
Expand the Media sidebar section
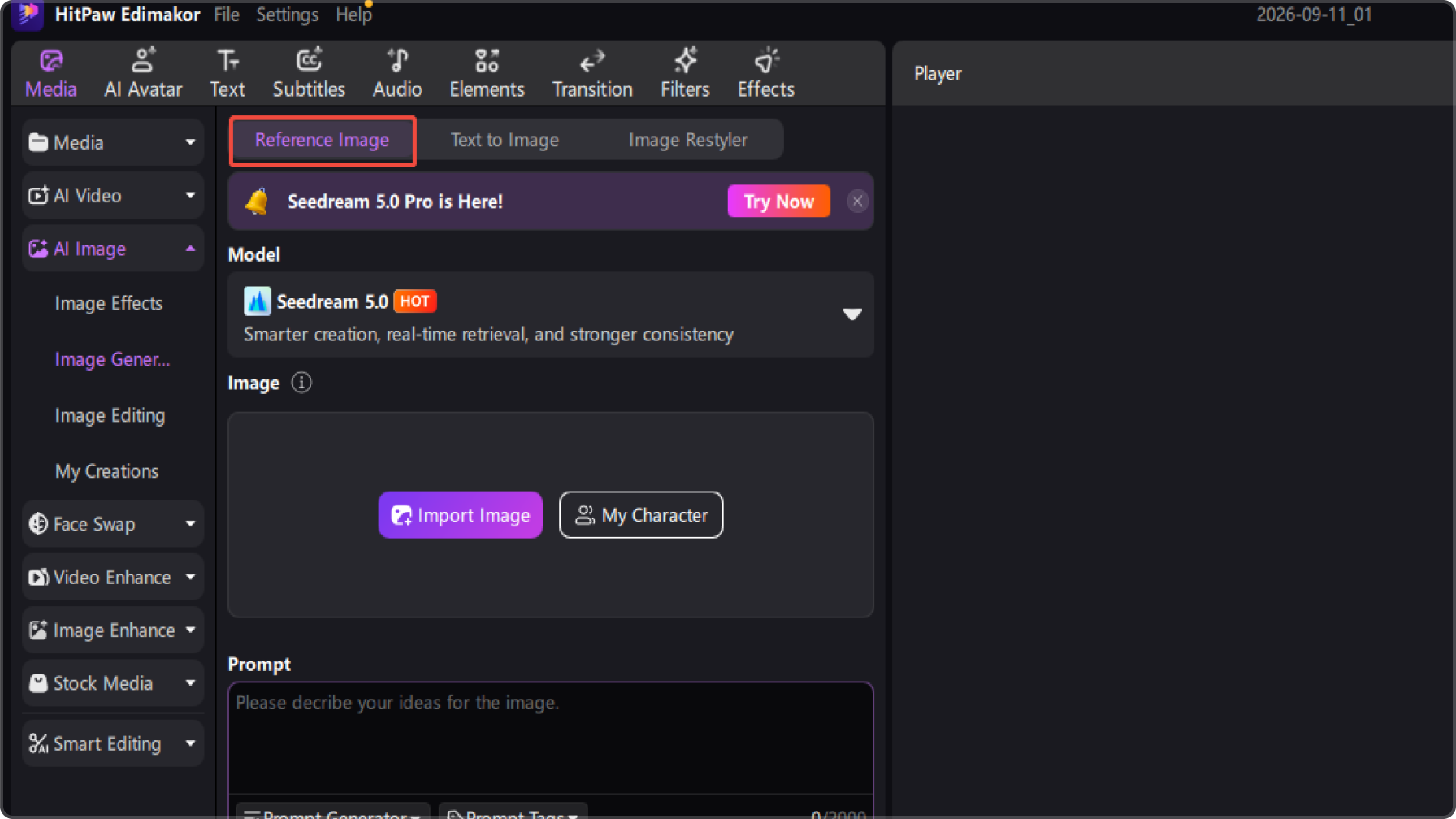(x=113, y=143)
